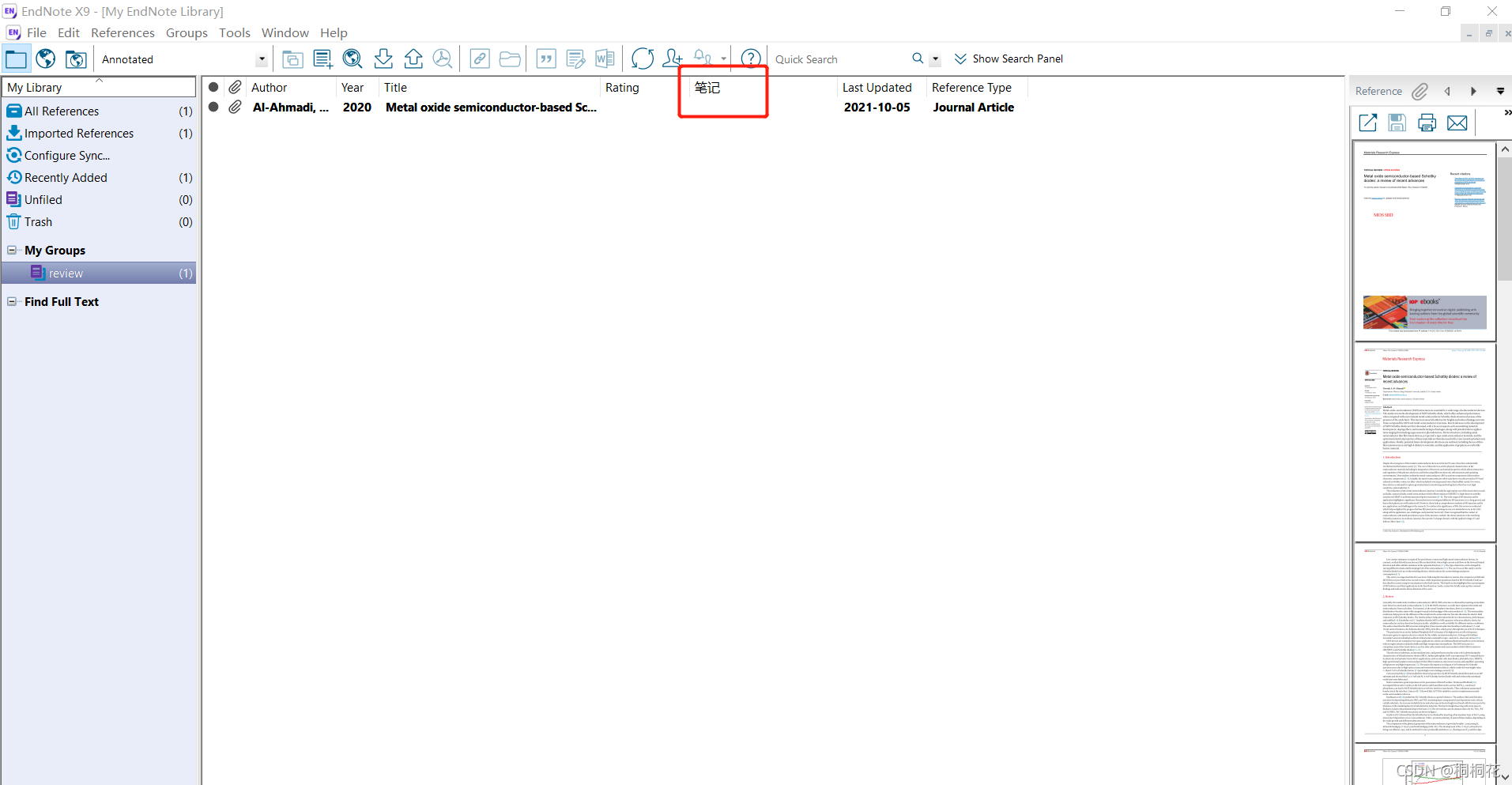Select Local Library mode icon
This screenshot has height=785, width=1512.
coord(16,58)
